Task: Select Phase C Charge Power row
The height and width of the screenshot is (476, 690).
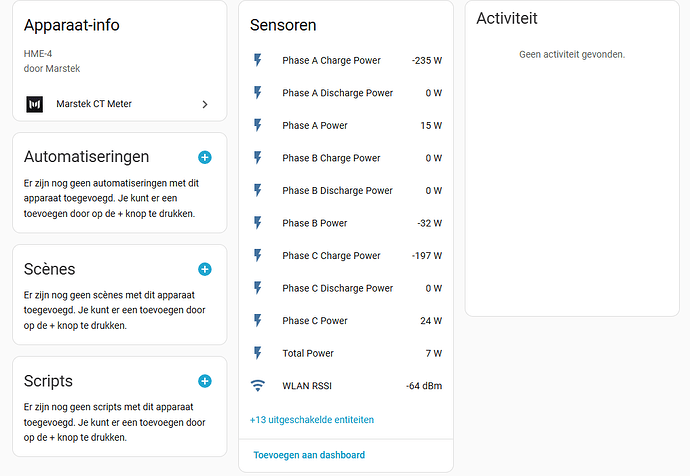Action: pyautogui.click(x=346, y=256)
